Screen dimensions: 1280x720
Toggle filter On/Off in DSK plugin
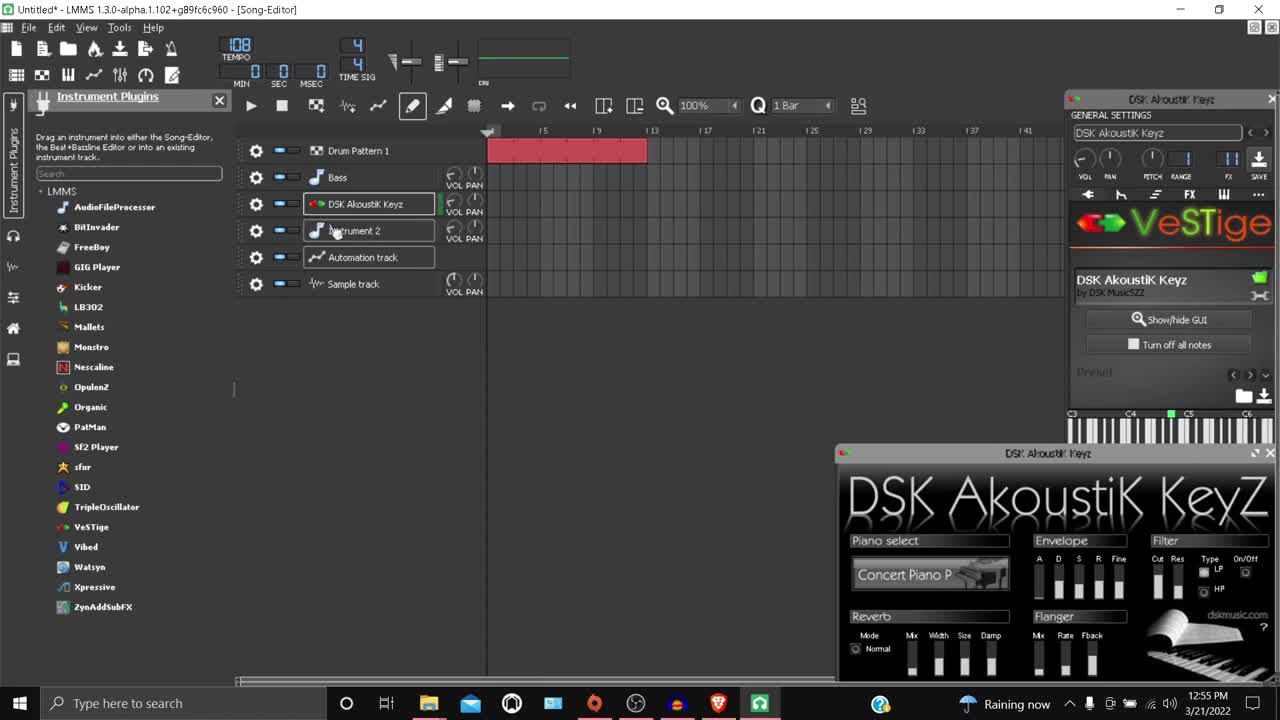click(x=1245, y=572)
